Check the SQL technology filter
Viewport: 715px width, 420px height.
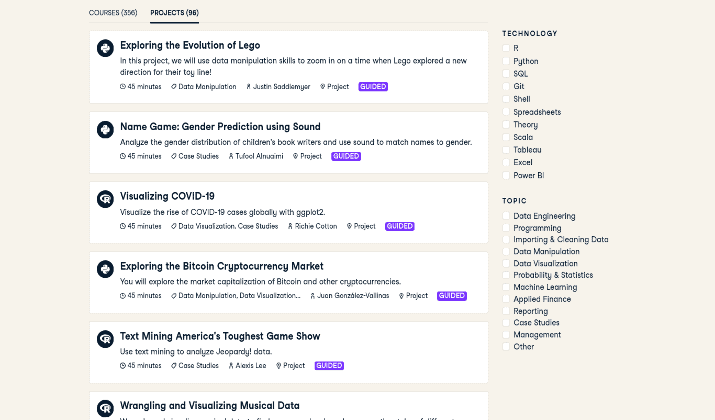point(506,73)
